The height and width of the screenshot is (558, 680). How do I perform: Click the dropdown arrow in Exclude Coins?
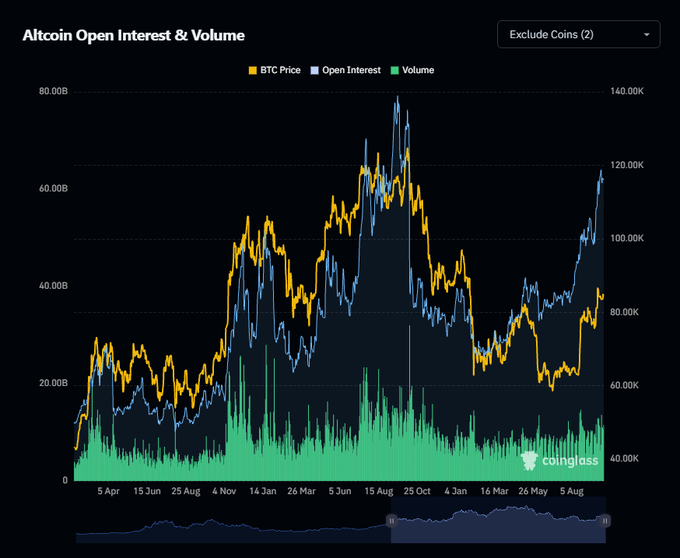[647, 35]
